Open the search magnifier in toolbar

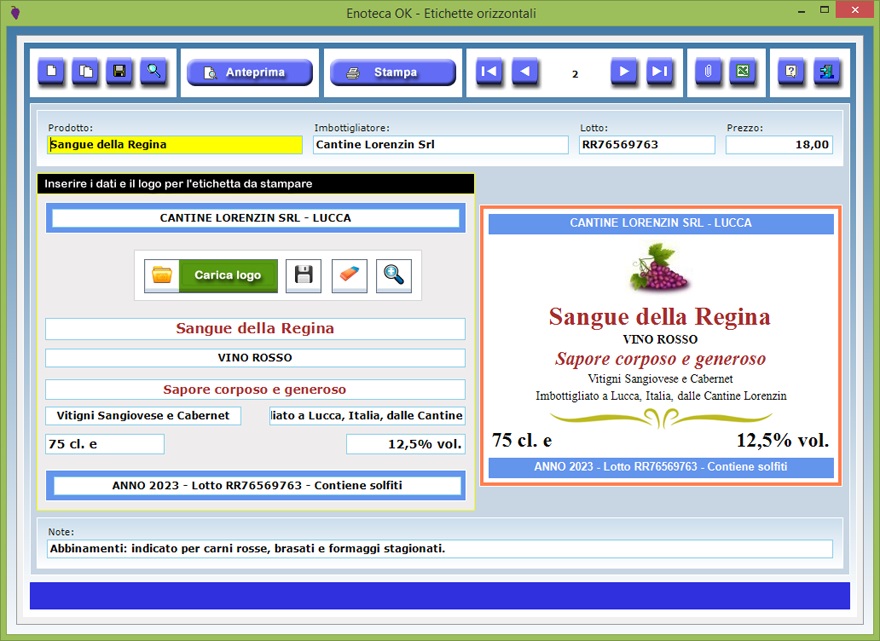pos(153,72)
